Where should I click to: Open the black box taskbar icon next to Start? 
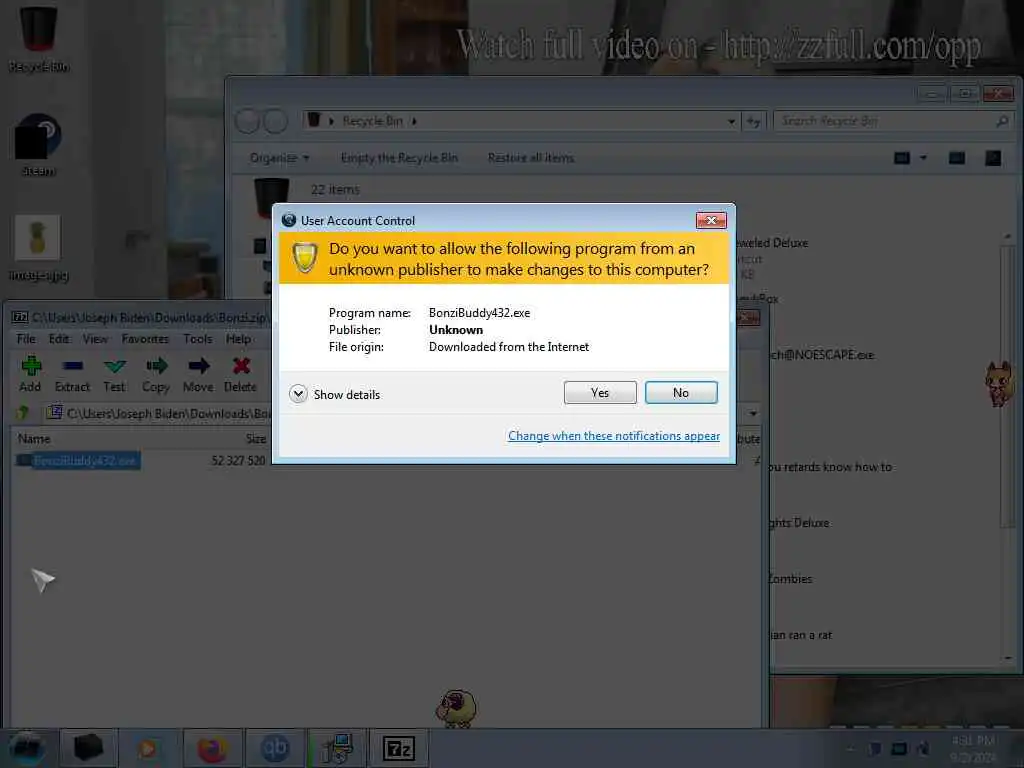(88, 748)
